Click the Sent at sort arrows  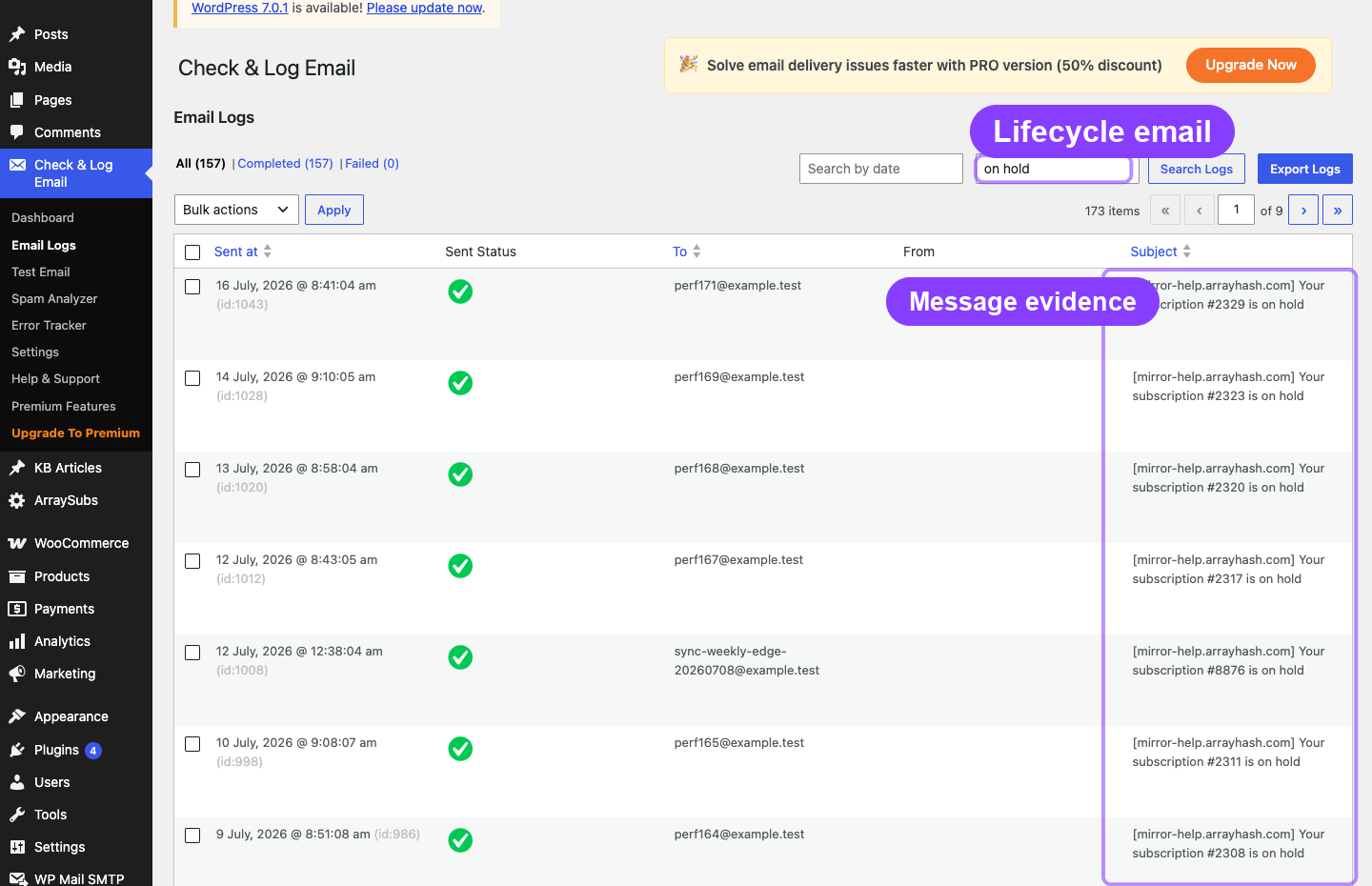coord(268,252)
